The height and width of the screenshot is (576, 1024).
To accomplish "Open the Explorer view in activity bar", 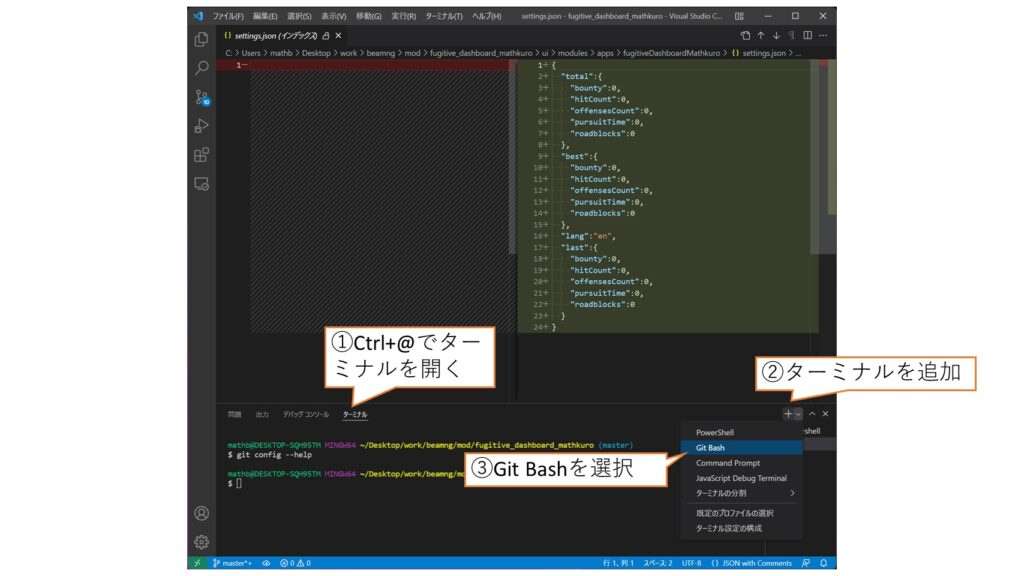I will coord(201,39).
